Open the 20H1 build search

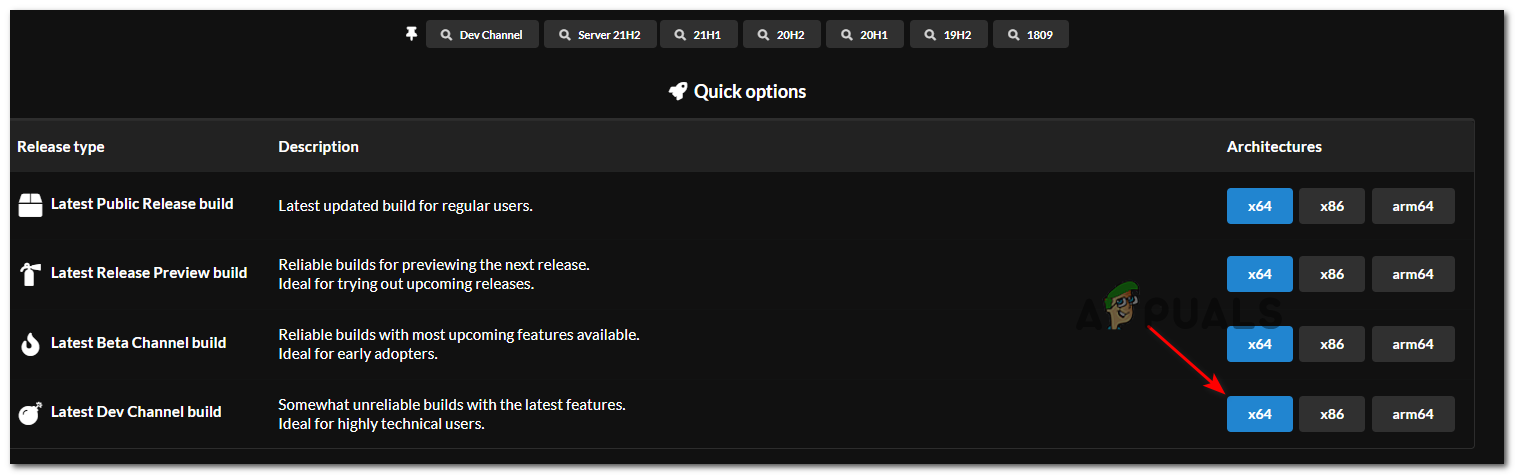point(866,35)
